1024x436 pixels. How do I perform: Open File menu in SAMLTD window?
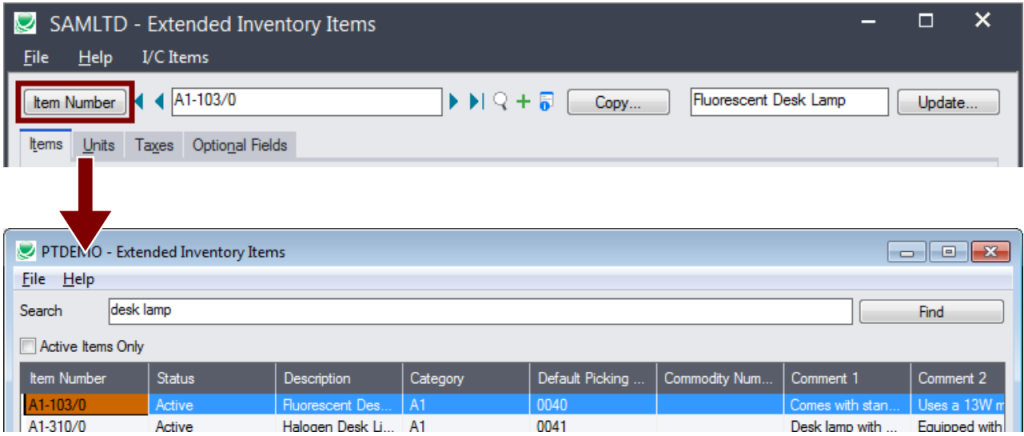tap(36, 57)
